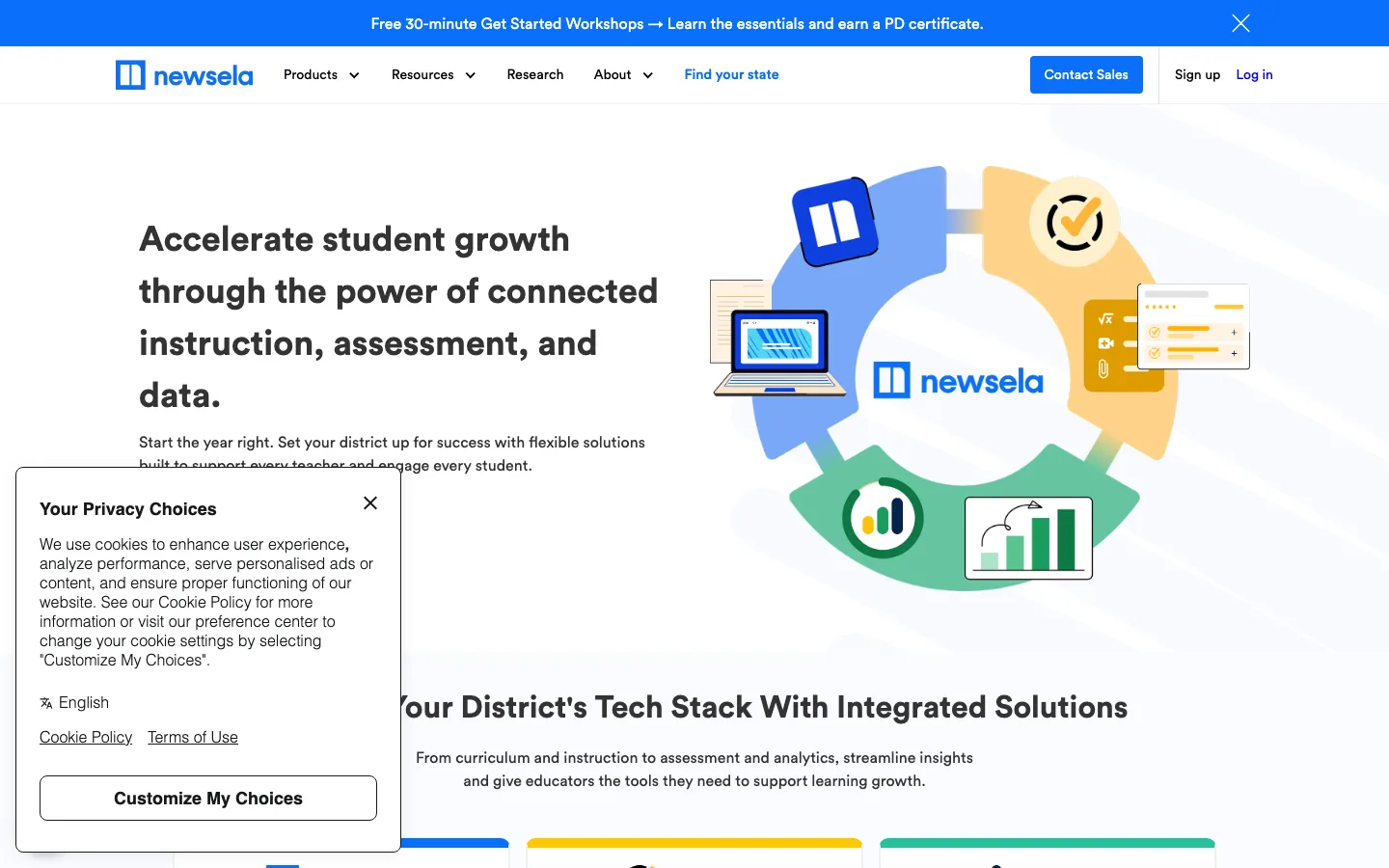Open the Find your state link
1389x868 pixels.
731,74
